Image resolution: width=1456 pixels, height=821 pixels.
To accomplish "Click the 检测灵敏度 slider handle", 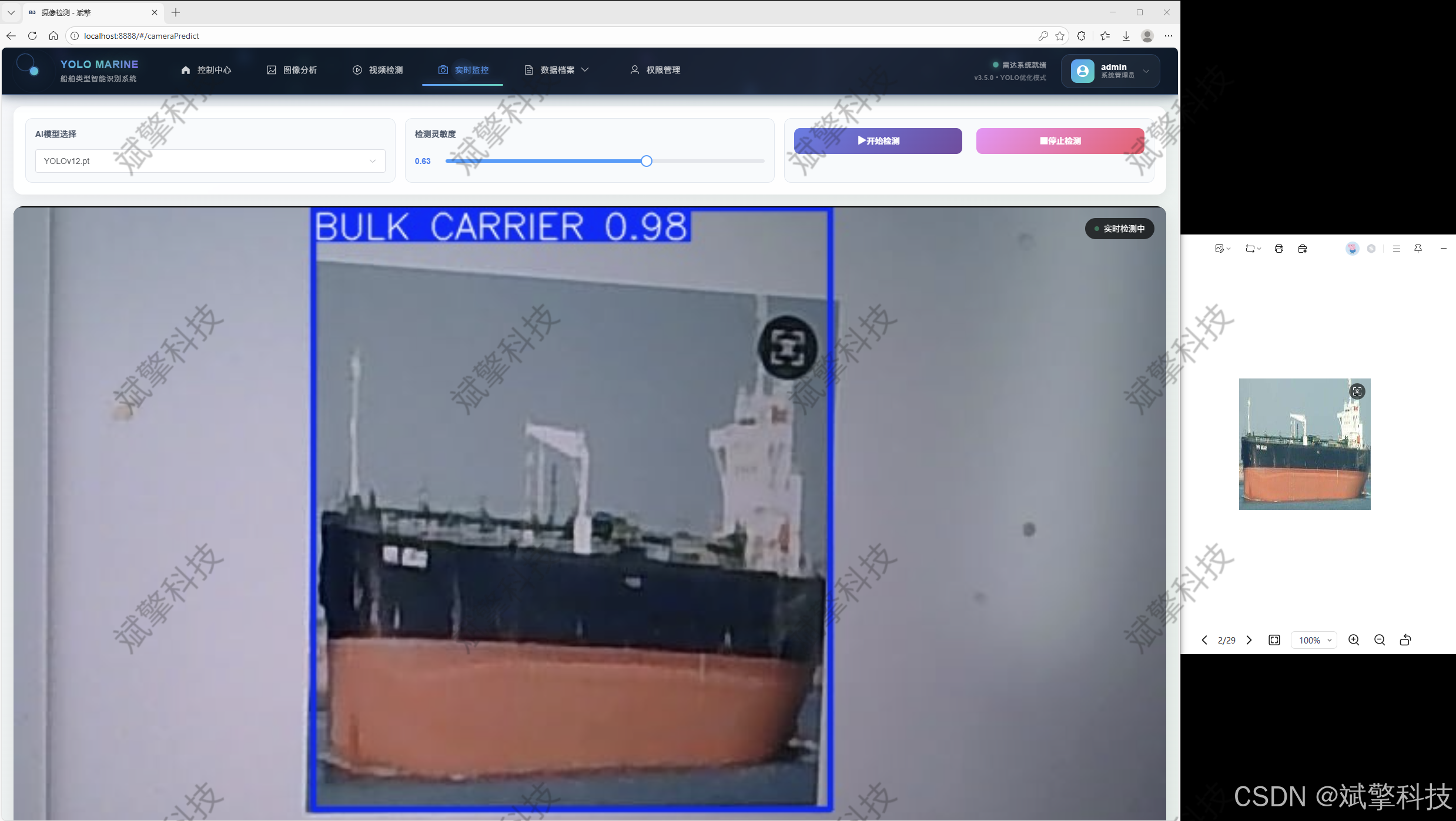I will coord(646,161).
